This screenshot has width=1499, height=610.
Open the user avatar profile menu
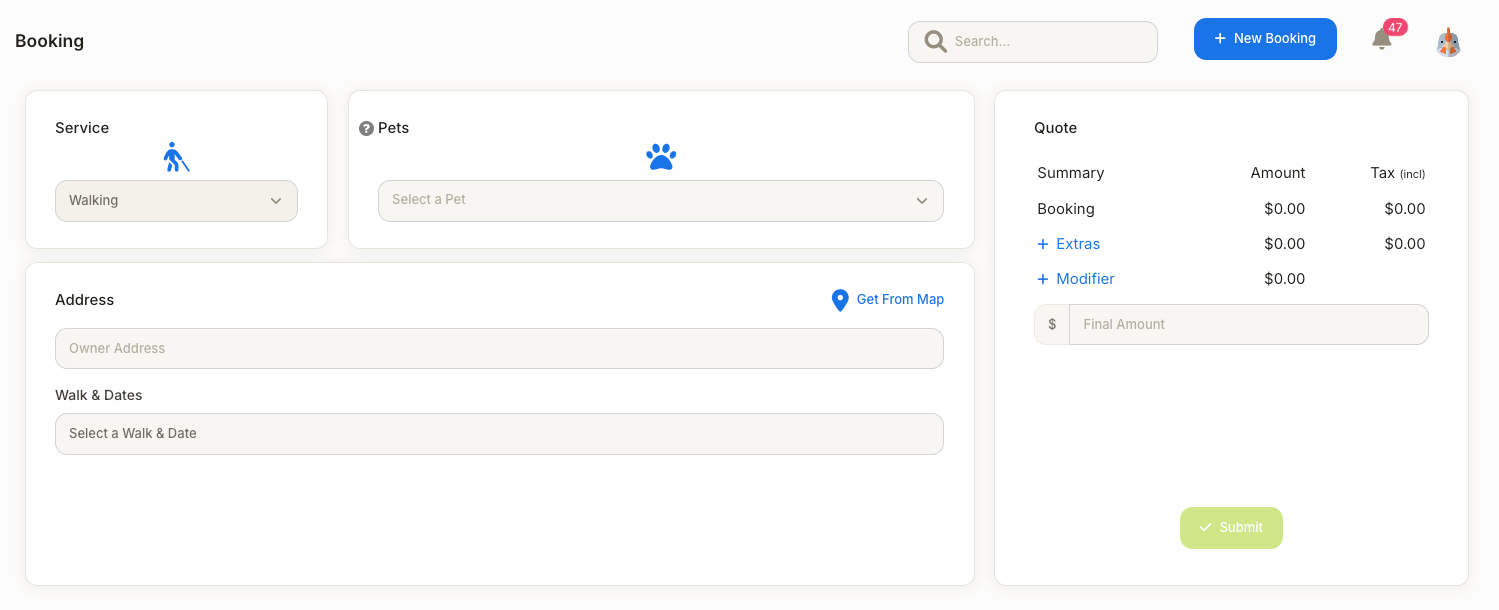click(1448, 42)
